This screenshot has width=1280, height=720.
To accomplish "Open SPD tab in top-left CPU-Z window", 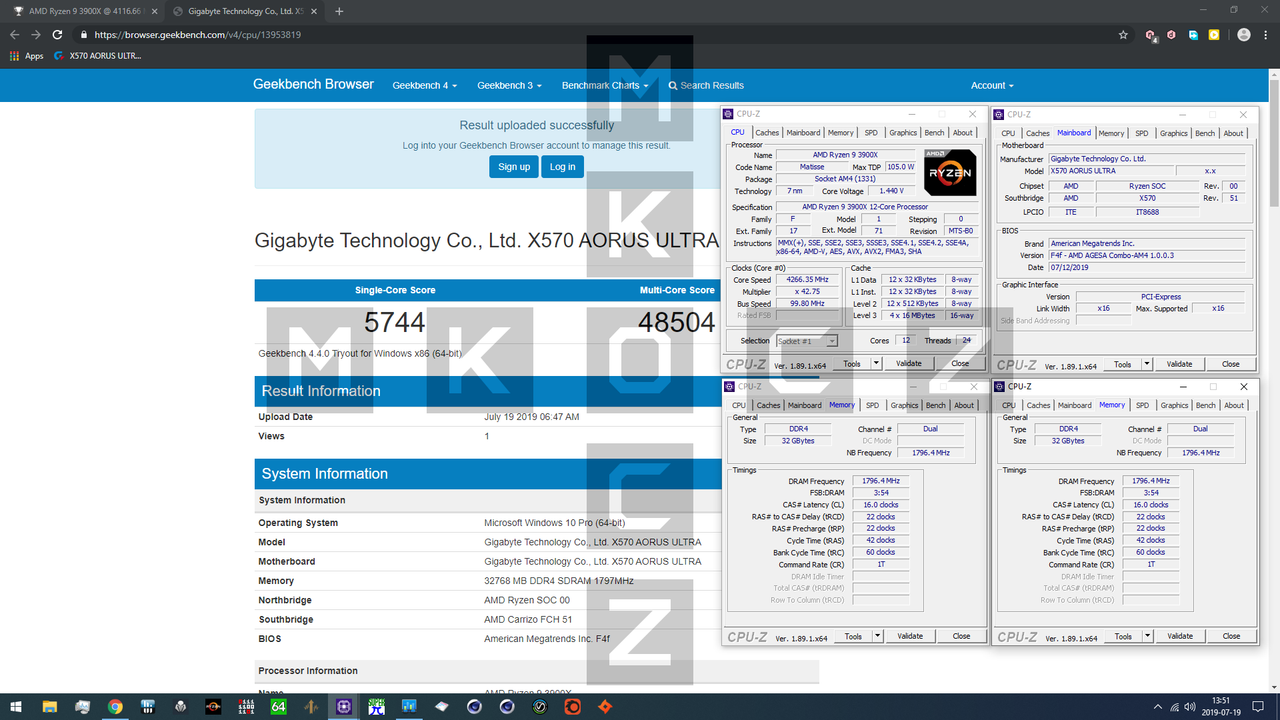I will pyautogui.click(x=871, y=132).
